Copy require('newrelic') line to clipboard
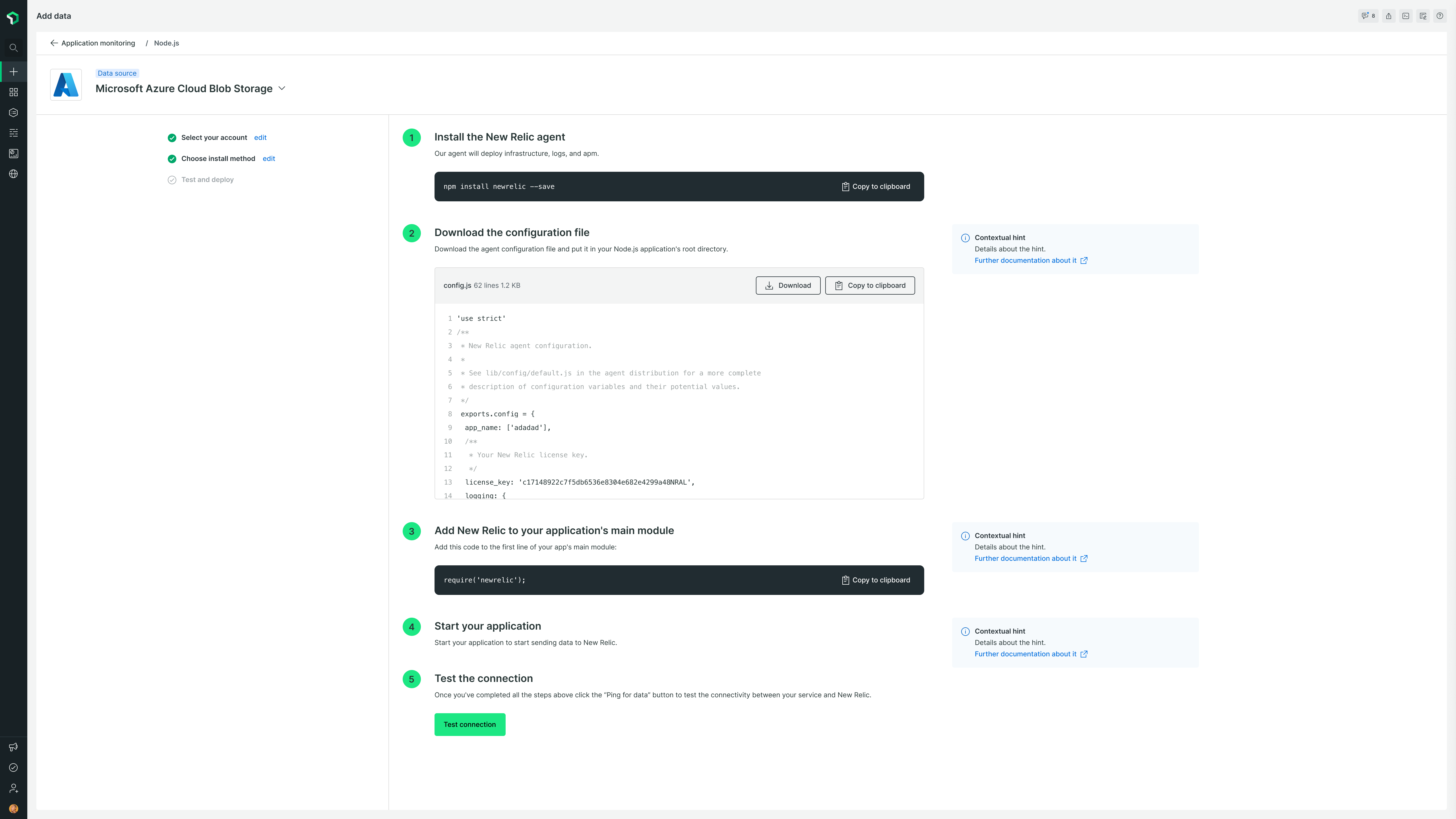Image resolution: width=1456 pixels, height=819 pixels. pos(876,580)
